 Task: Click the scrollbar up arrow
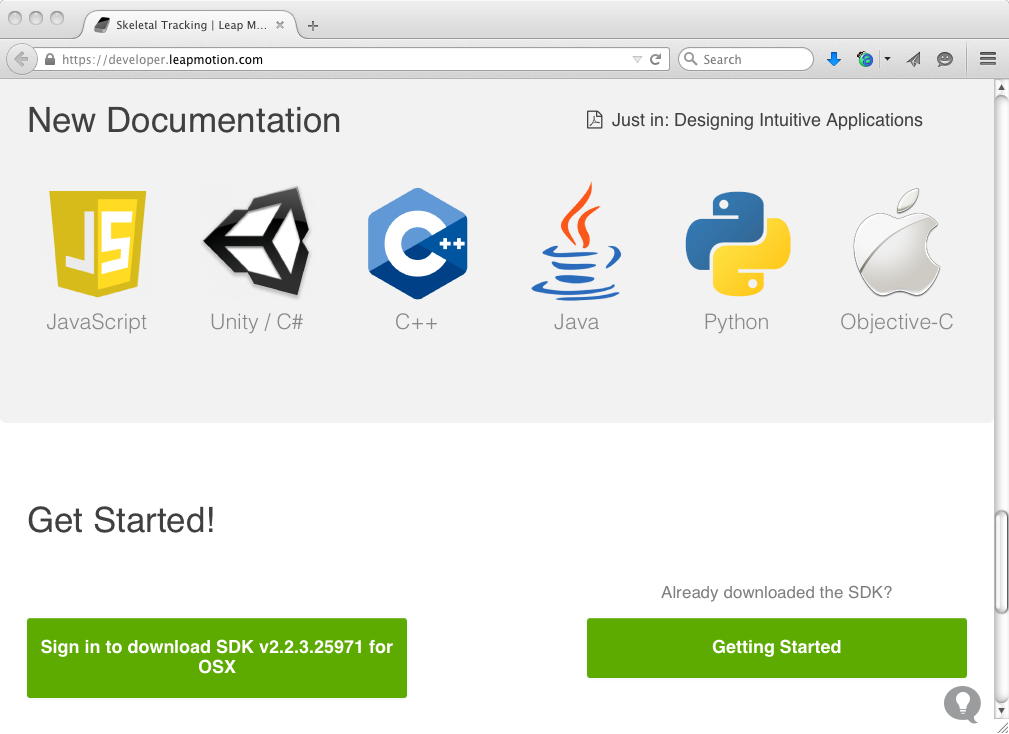[x=1001, y=86]
